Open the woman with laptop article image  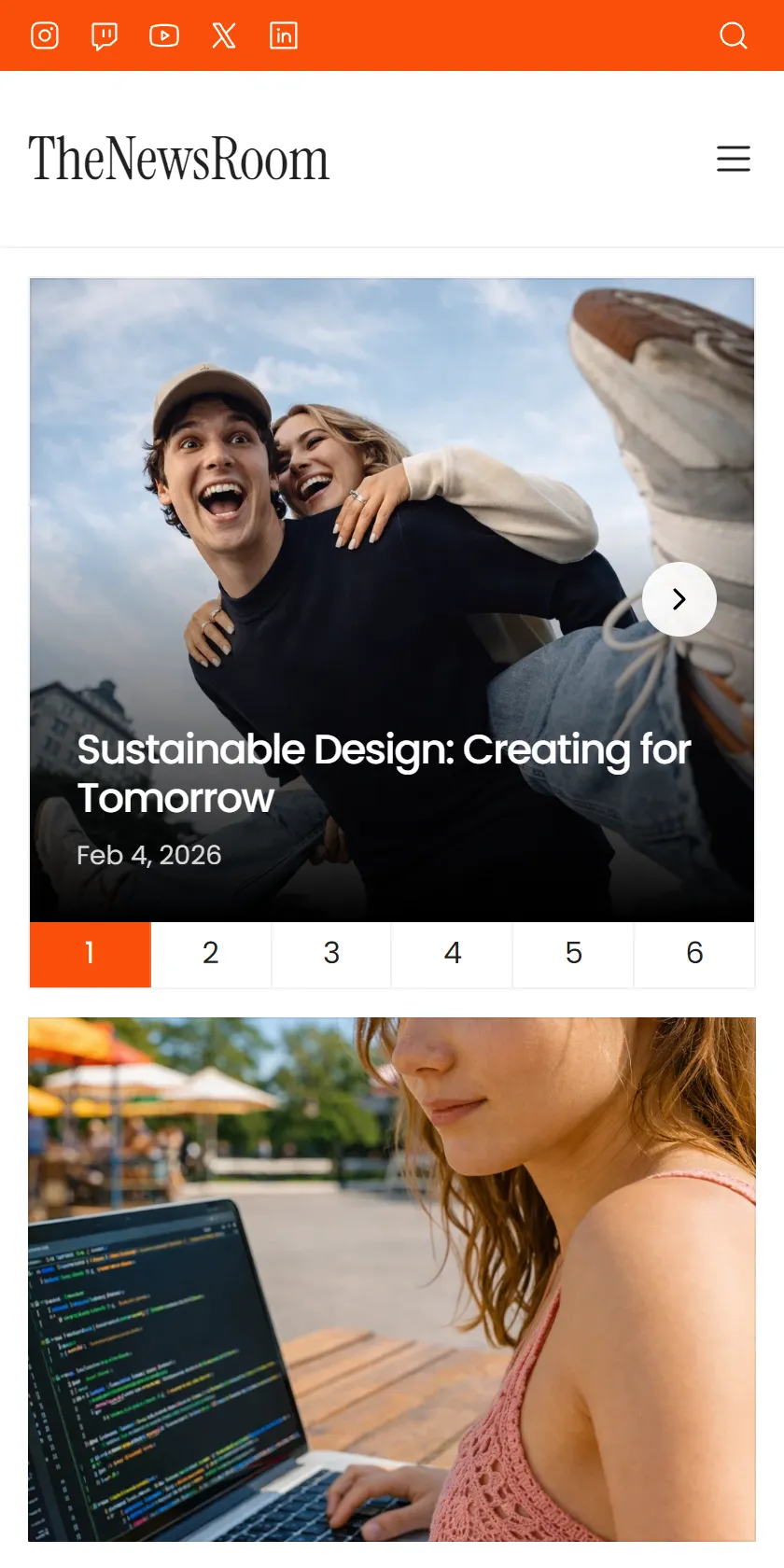coord(392,1279)
